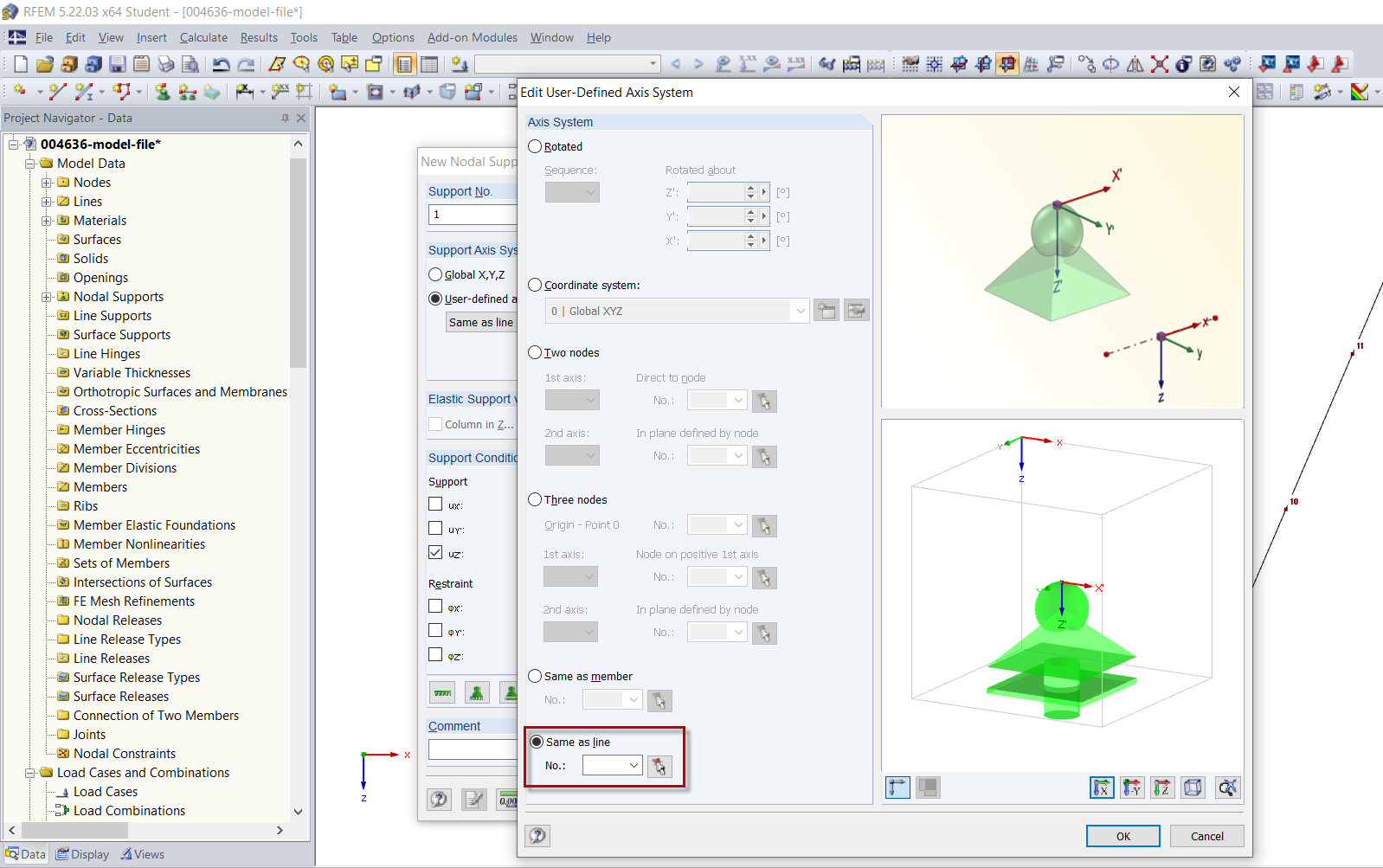Expand the Lines tree item
The image size is (1383, 868).
click(47, 202)
